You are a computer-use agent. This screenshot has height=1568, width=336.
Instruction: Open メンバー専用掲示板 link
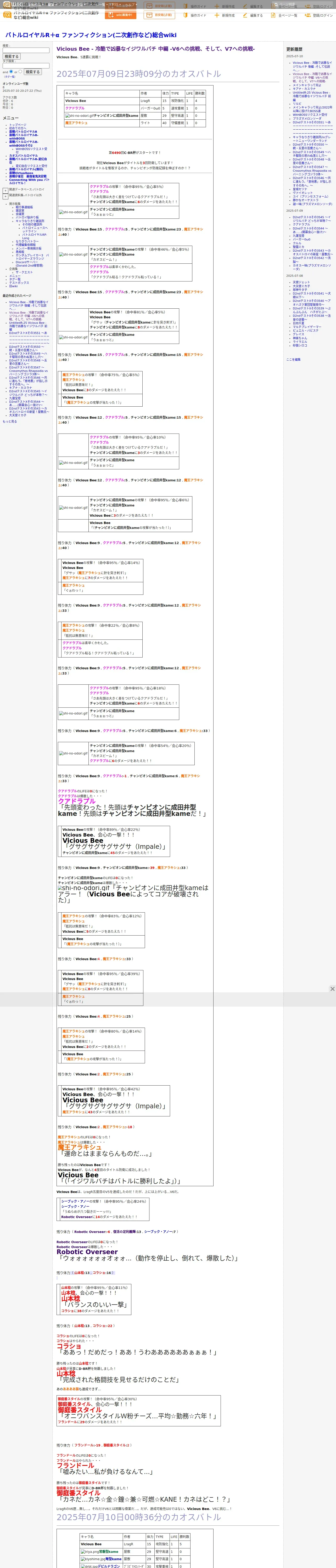coord(29,248)
